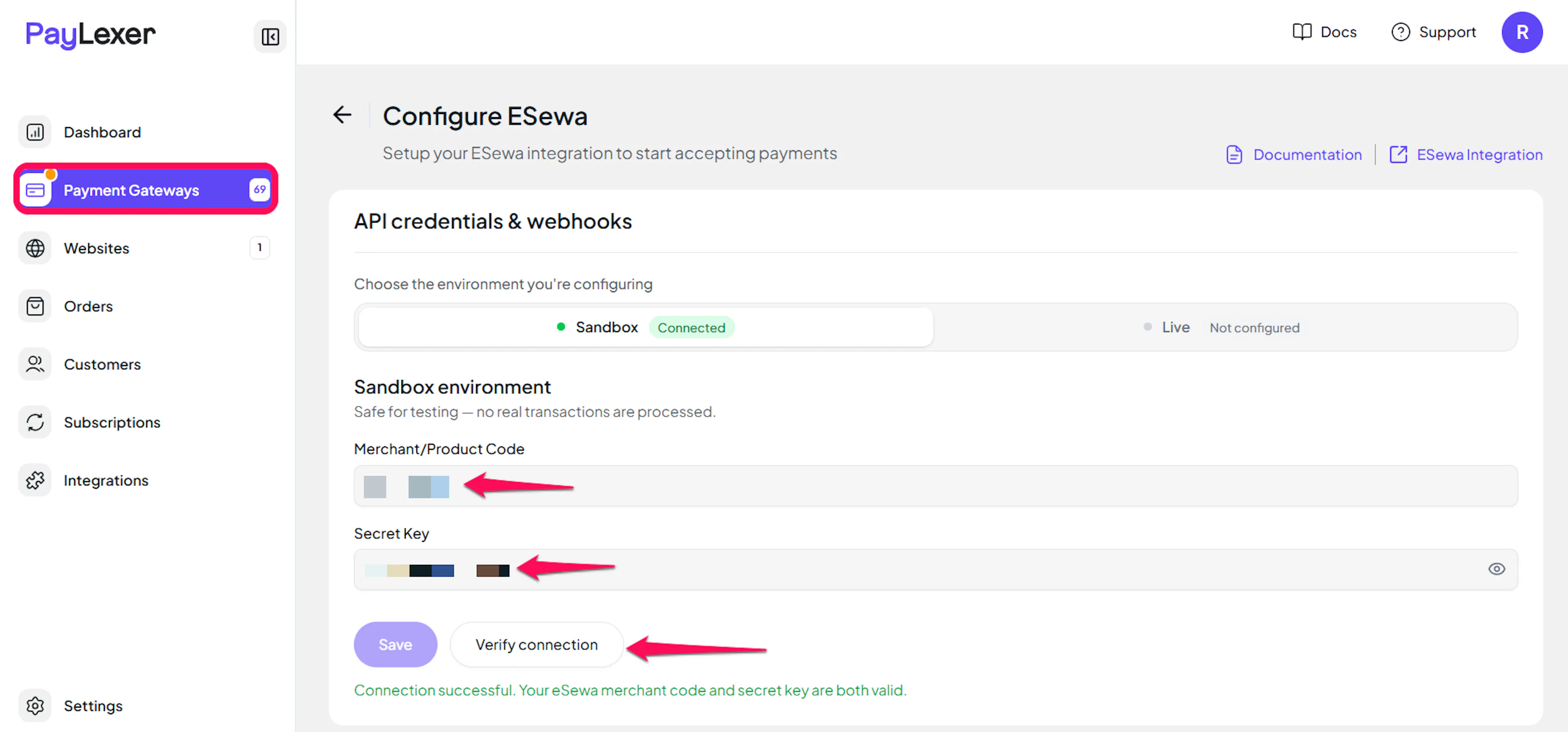Click the Orders bag icon
1568x732 pixels.
coord(35,306)
